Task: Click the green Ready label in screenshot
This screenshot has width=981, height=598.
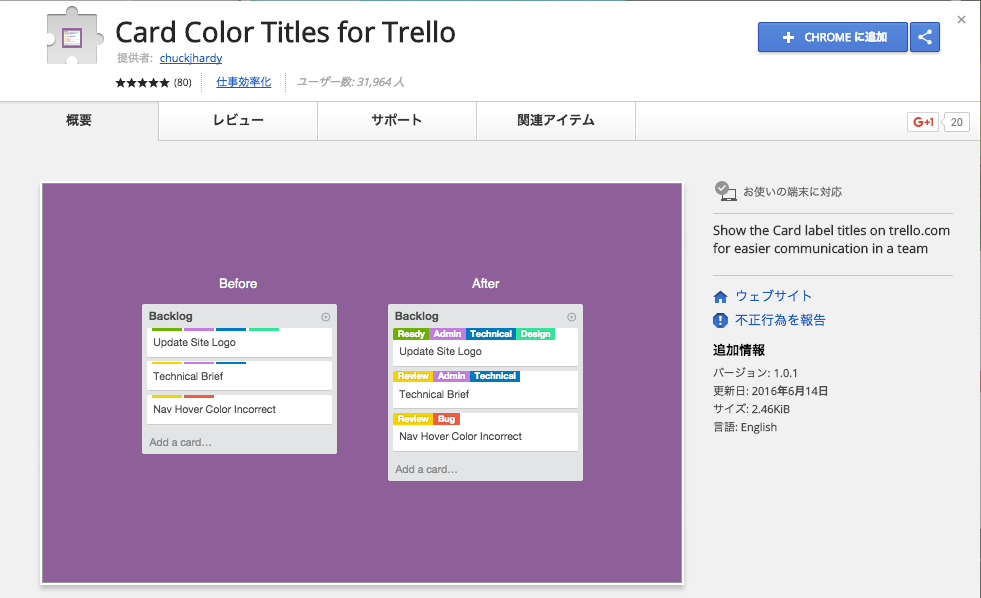Action: (411, 334)
